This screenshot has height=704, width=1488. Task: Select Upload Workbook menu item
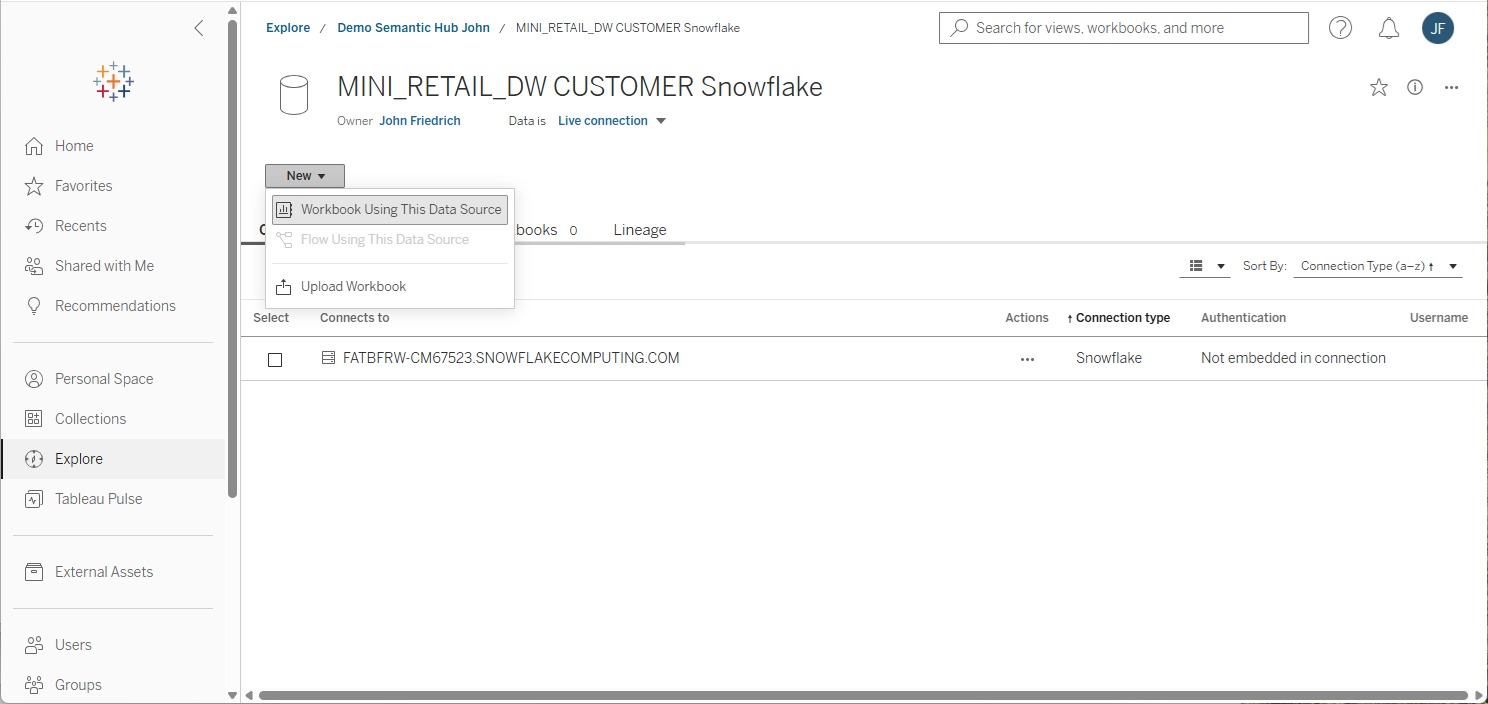tap(353, 287)
